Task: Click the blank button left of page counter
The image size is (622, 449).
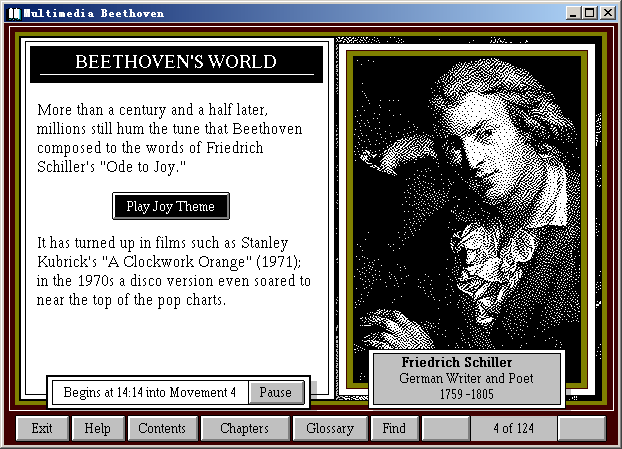Action: coord(446,428)
